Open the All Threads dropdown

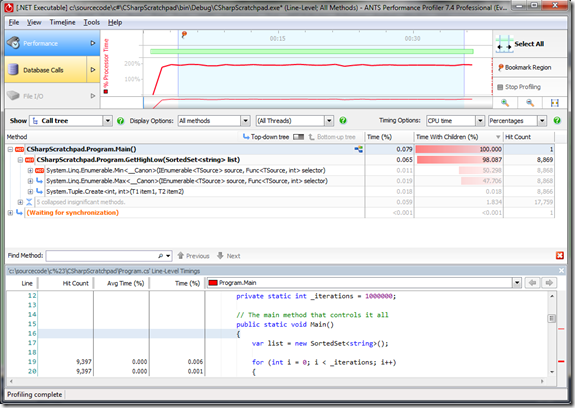329,121
